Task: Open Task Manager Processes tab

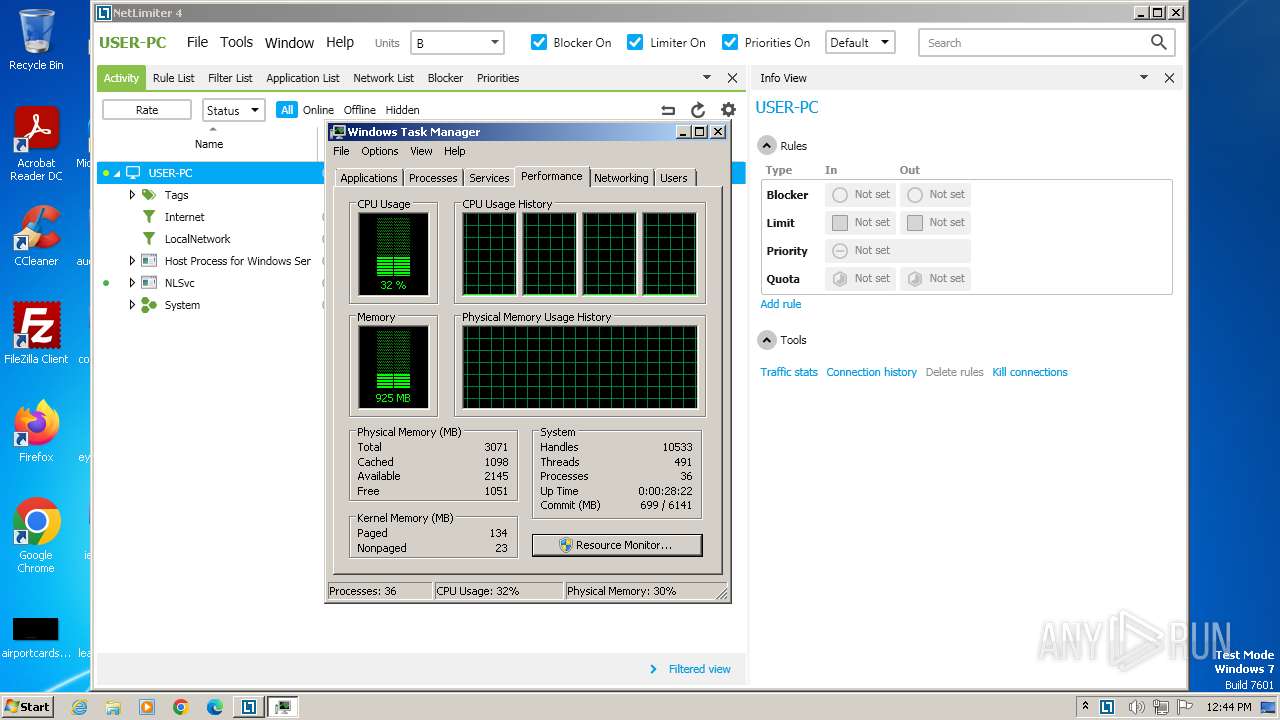Action: click(433, 178)
